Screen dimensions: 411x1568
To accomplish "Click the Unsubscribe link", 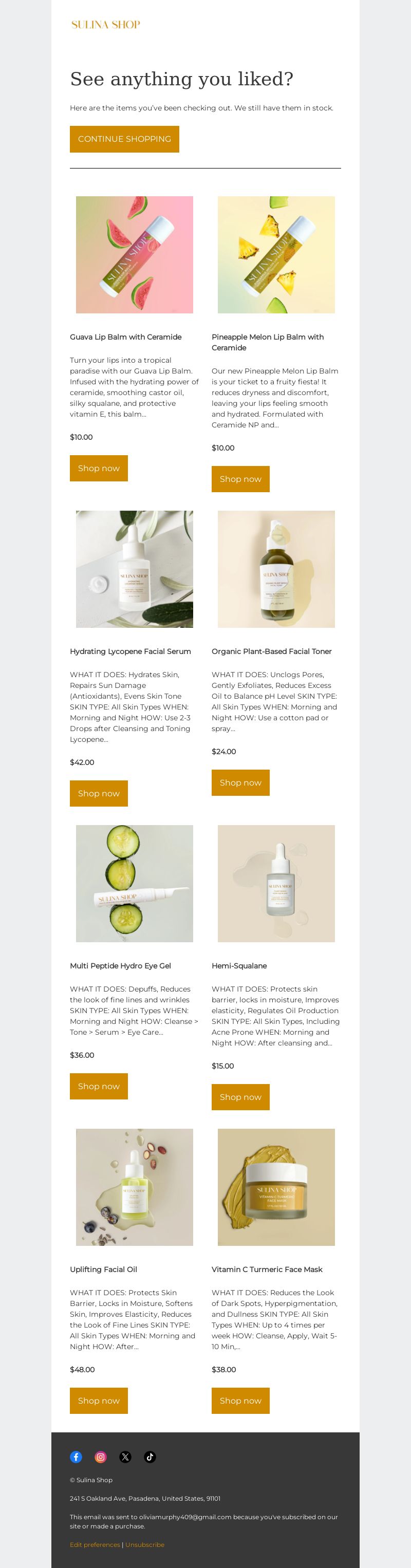I will (x=145, y=1544).
